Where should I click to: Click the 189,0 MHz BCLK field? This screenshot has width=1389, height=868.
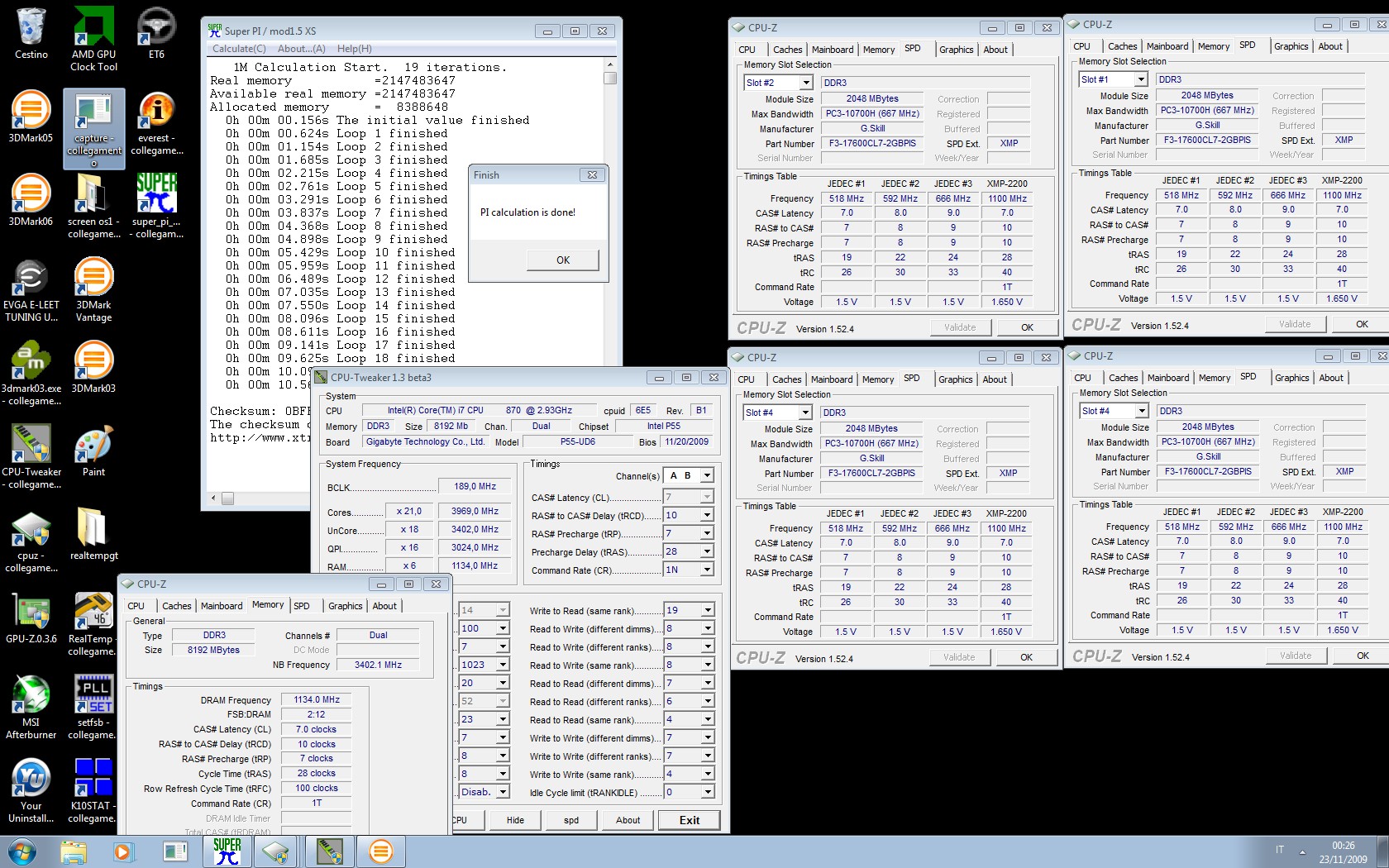[x=475, y=486]
